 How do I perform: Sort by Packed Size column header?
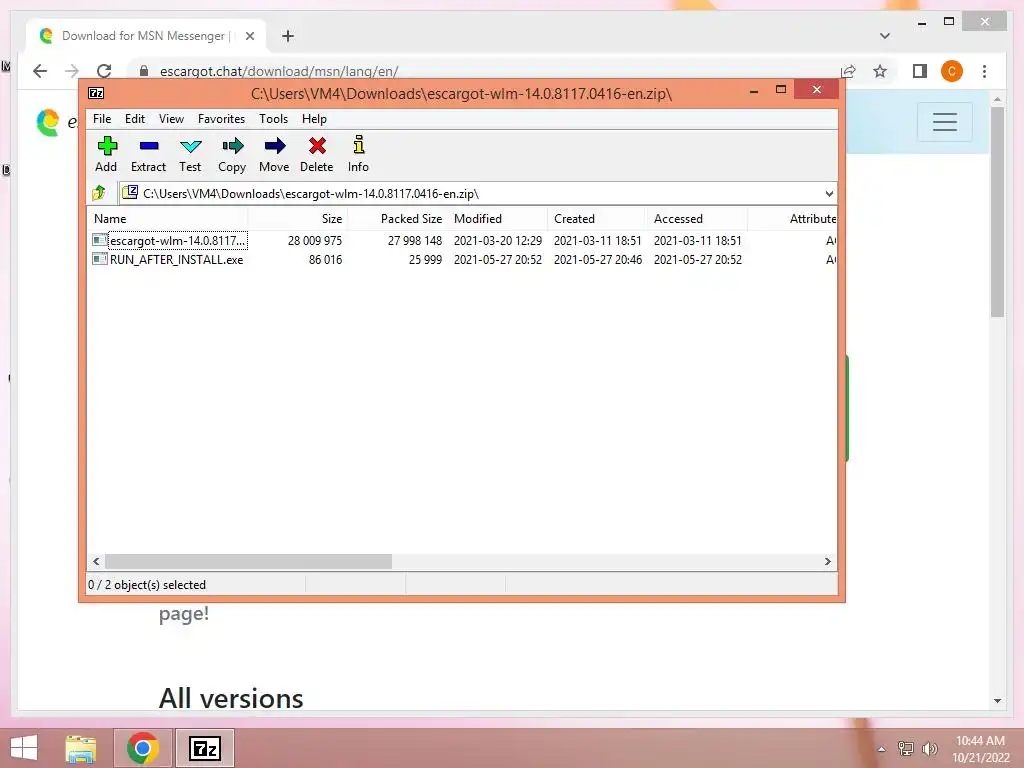click(x=397, y=219)
